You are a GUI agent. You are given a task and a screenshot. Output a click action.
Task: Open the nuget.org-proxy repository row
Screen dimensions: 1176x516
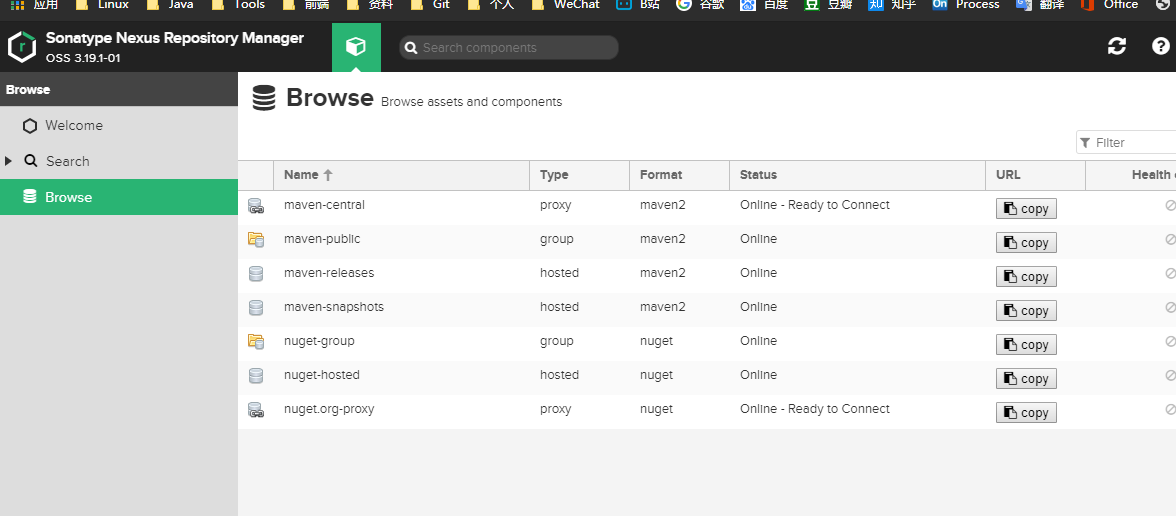pos(706,412)
